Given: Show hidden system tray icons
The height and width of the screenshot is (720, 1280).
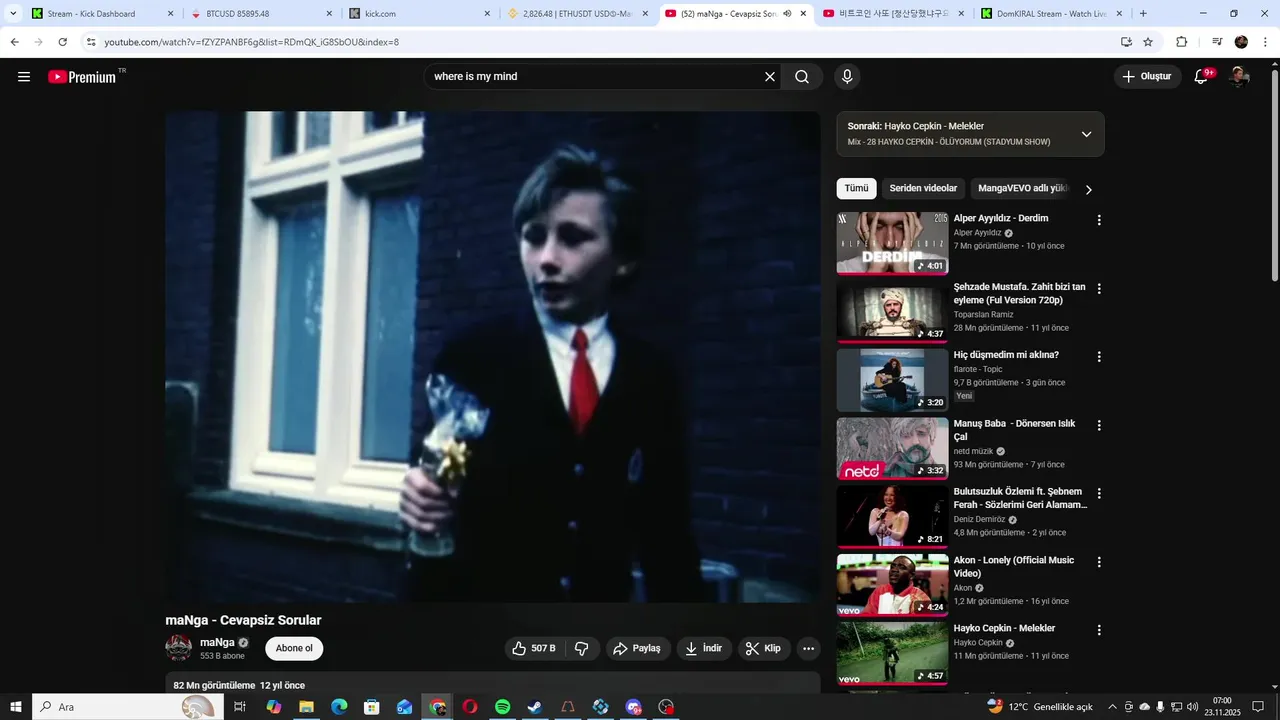Looking at the screenshot, I should tap(1112, 707).
